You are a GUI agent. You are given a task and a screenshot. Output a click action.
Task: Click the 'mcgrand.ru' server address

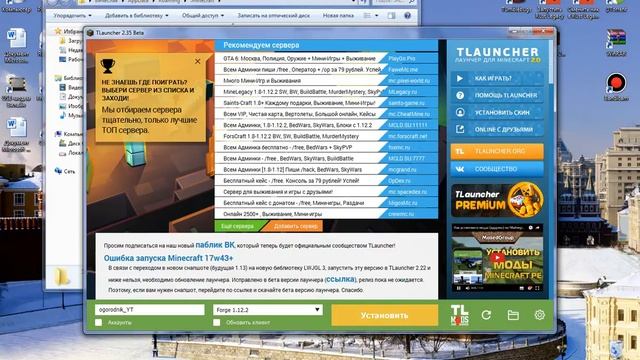point(402,170)
